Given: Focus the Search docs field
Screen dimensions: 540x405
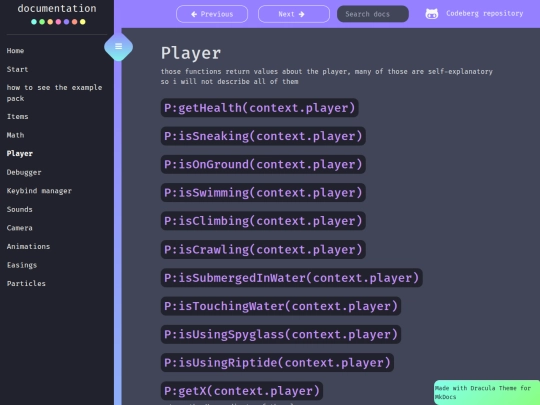Looking at the screenshot, I should click(373, 14).
